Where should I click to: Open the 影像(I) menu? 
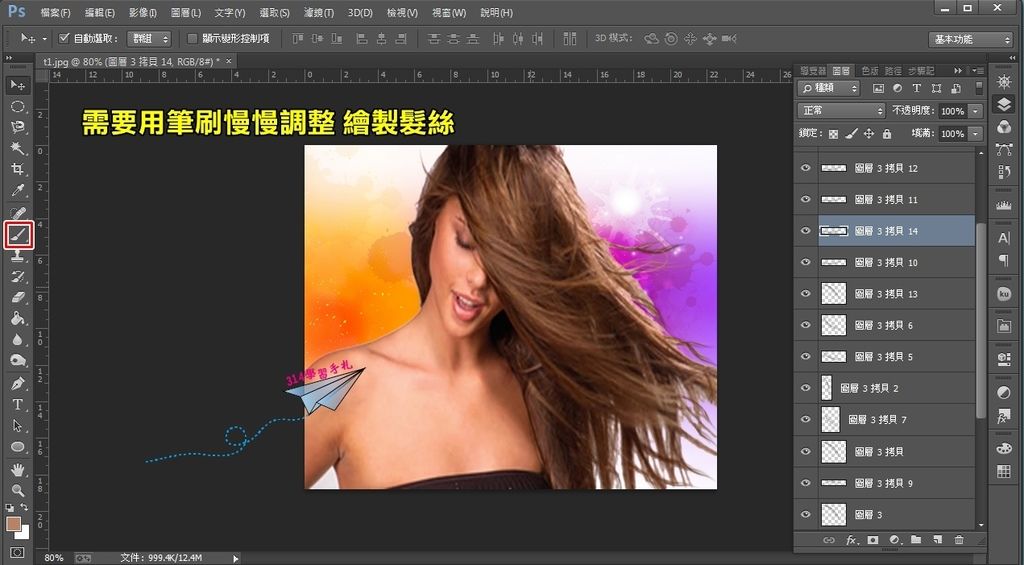click(x=142, y=13)
